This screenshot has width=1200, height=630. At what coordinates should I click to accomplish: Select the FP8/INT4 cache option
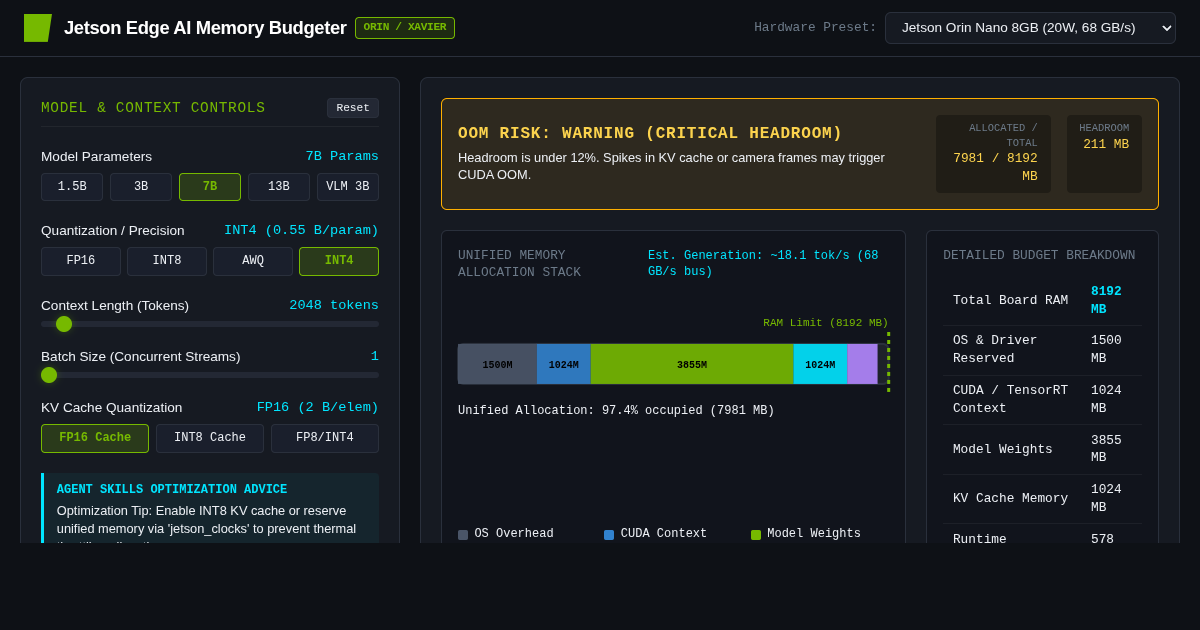pos(325,438)
